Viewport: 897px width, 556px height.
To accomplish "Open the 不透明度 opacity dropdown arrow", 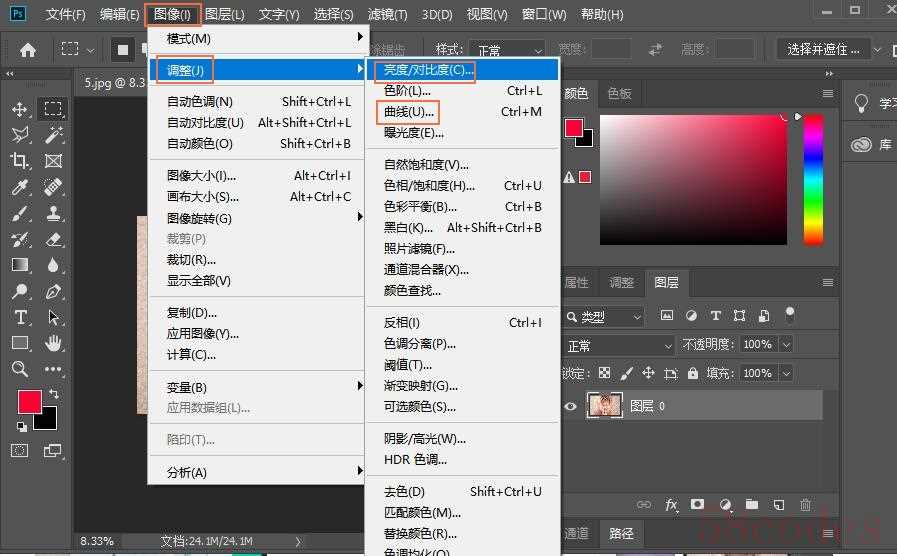I will 787,344.
